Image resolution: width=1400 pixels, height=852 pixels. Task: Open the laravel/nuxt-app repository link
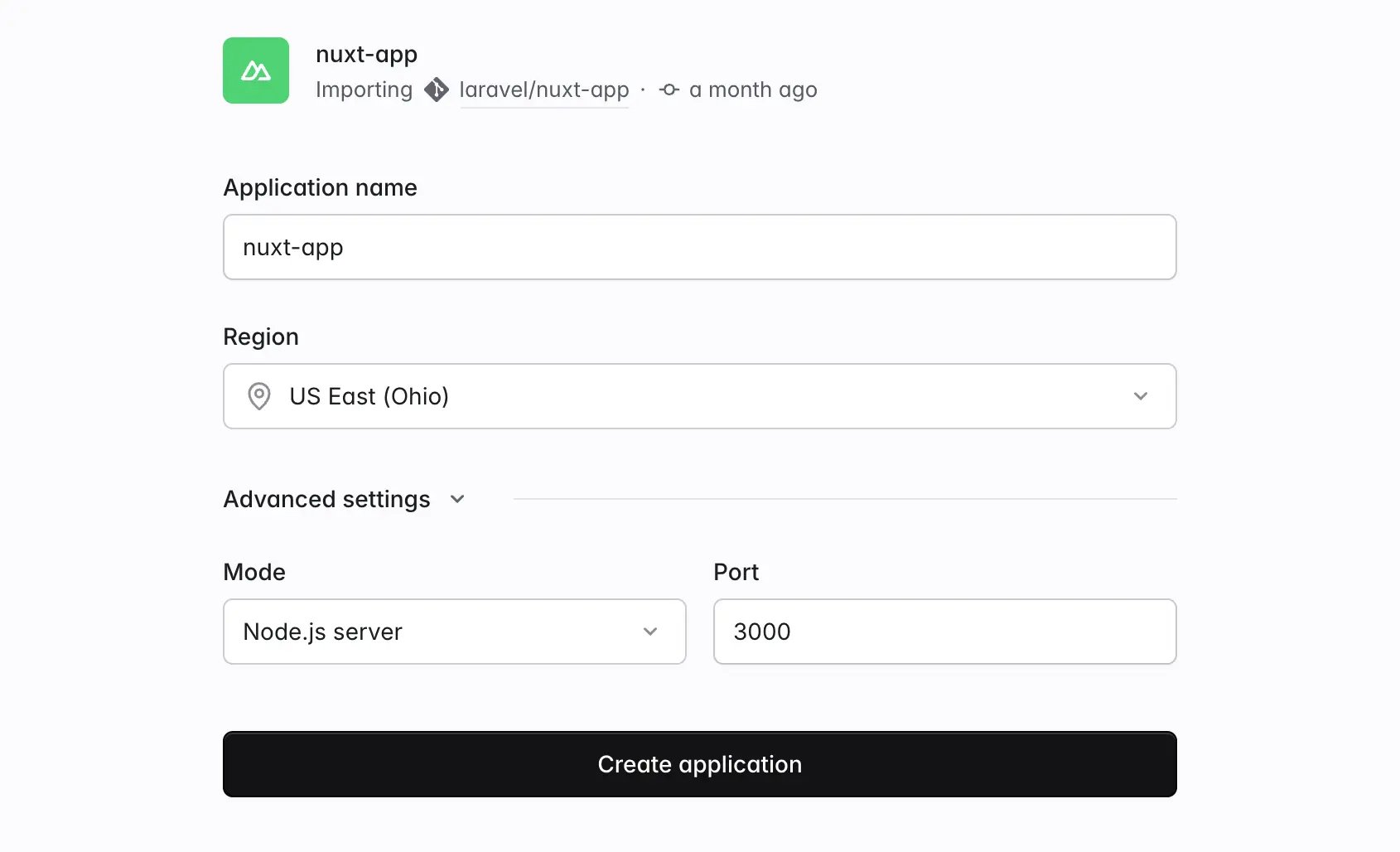click(x=544, y=90)
